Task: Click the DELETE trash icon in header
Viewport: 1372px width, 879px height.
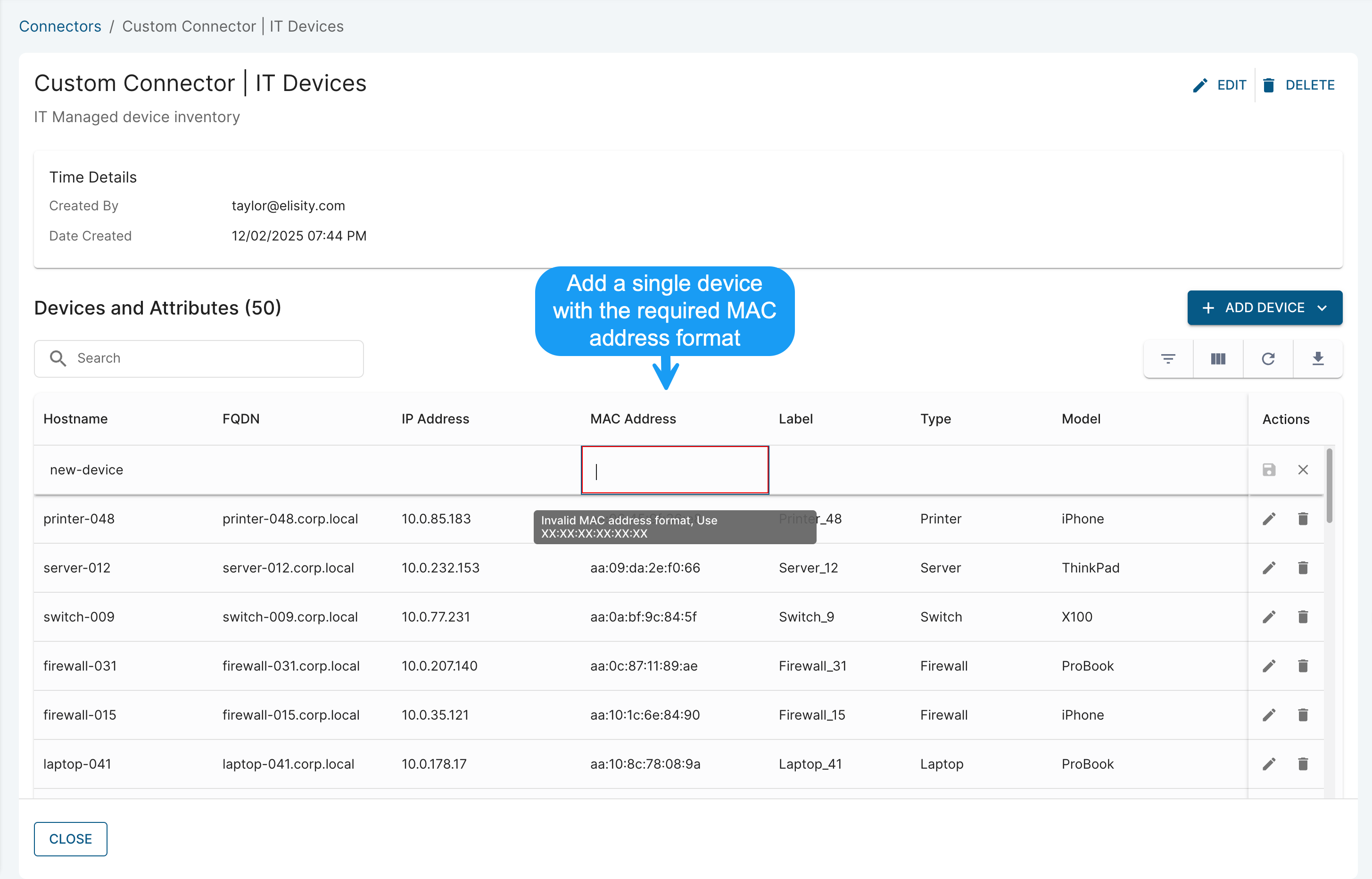Action: [x=1269, y=85]
